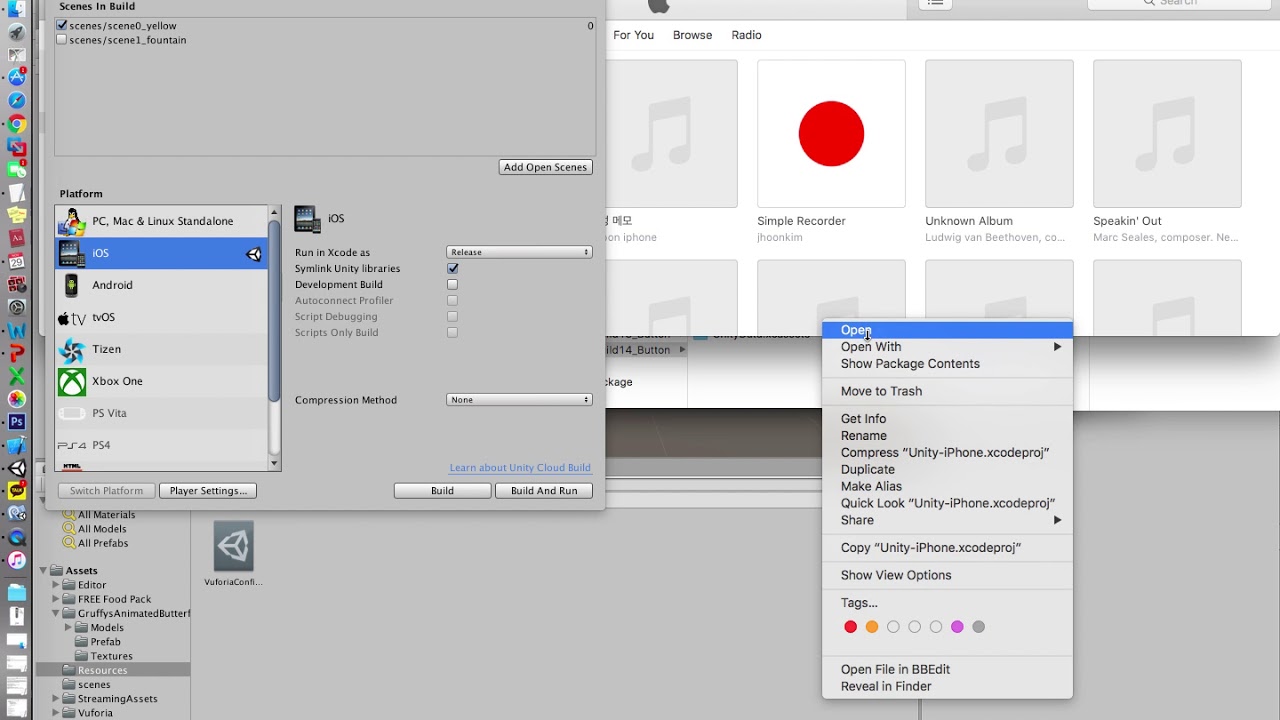Pick the Tizen platform icon
This screenshot has width=1280, height=720.
coord(72,349)
